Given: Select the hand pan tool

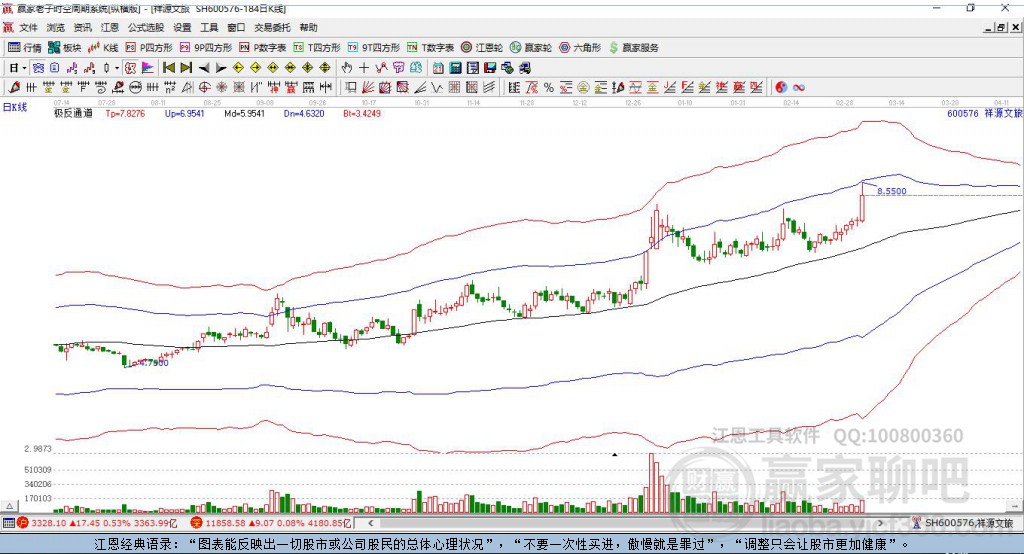Looking at the screenshot, I should point(347,68).
